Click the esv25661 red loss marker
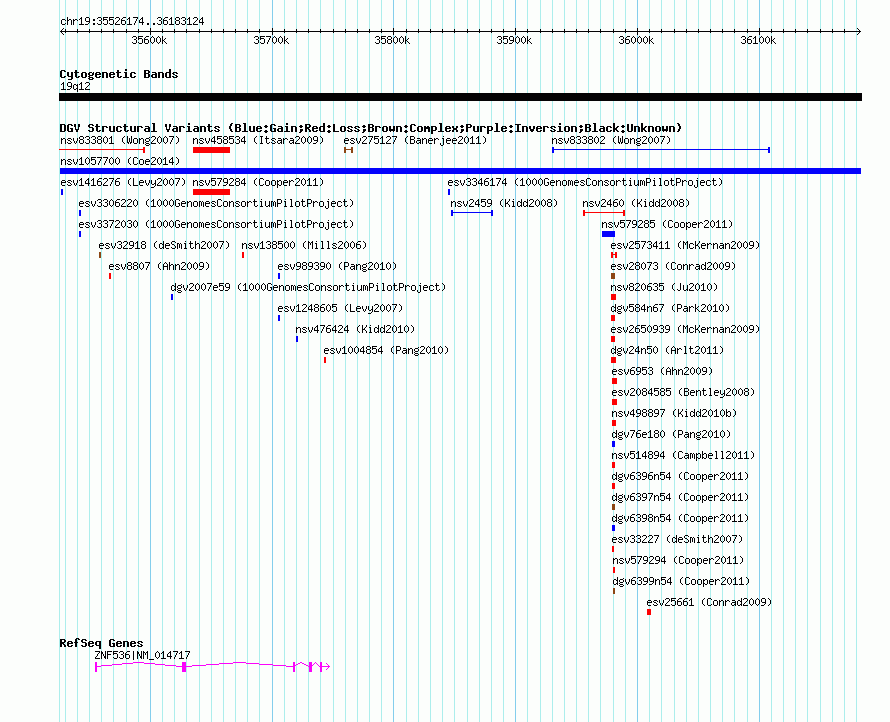This screenshot has width=890, height=722. [649, 612]
